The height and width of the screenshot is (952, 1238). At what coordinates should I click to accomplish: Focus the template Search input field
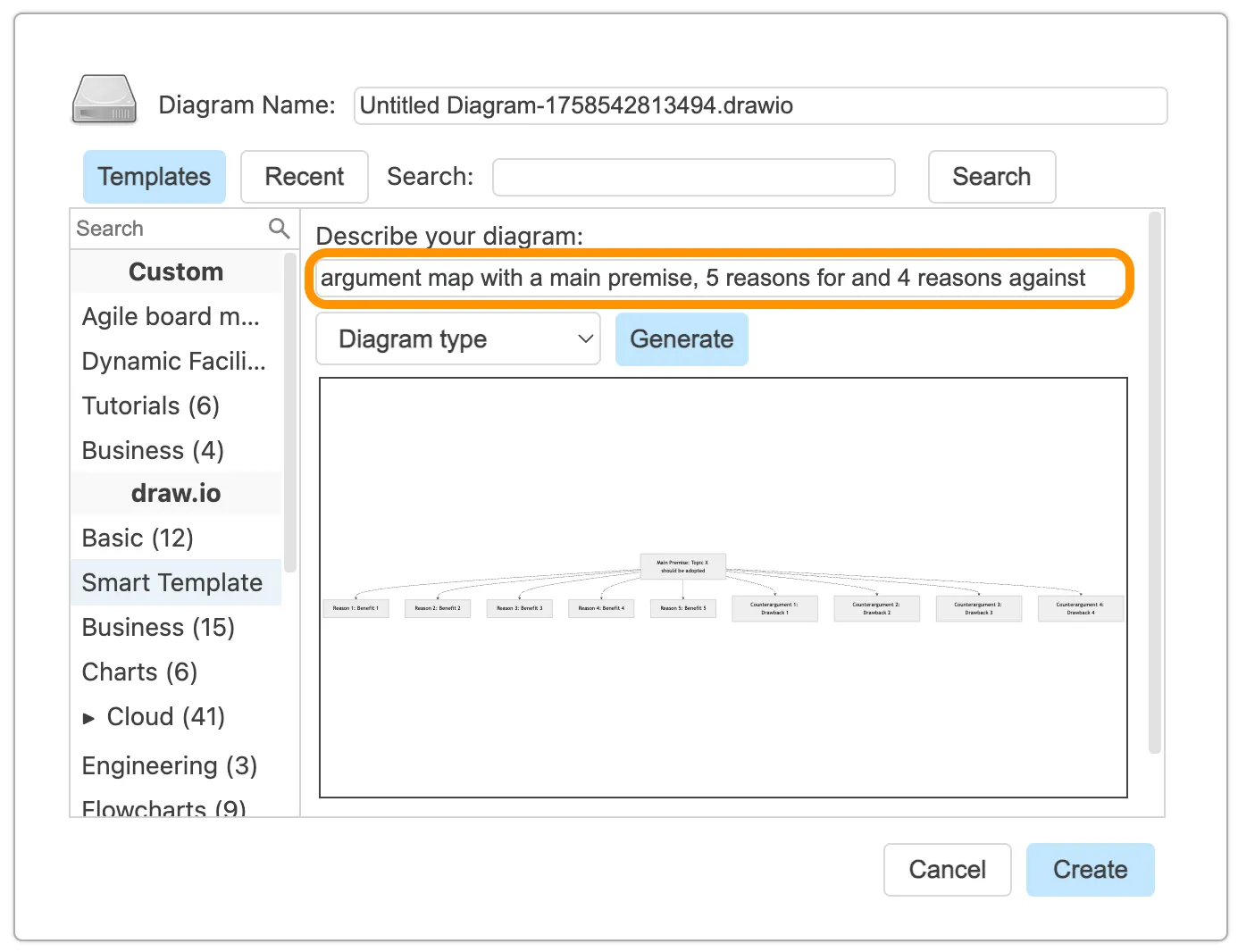pos(693,177)
